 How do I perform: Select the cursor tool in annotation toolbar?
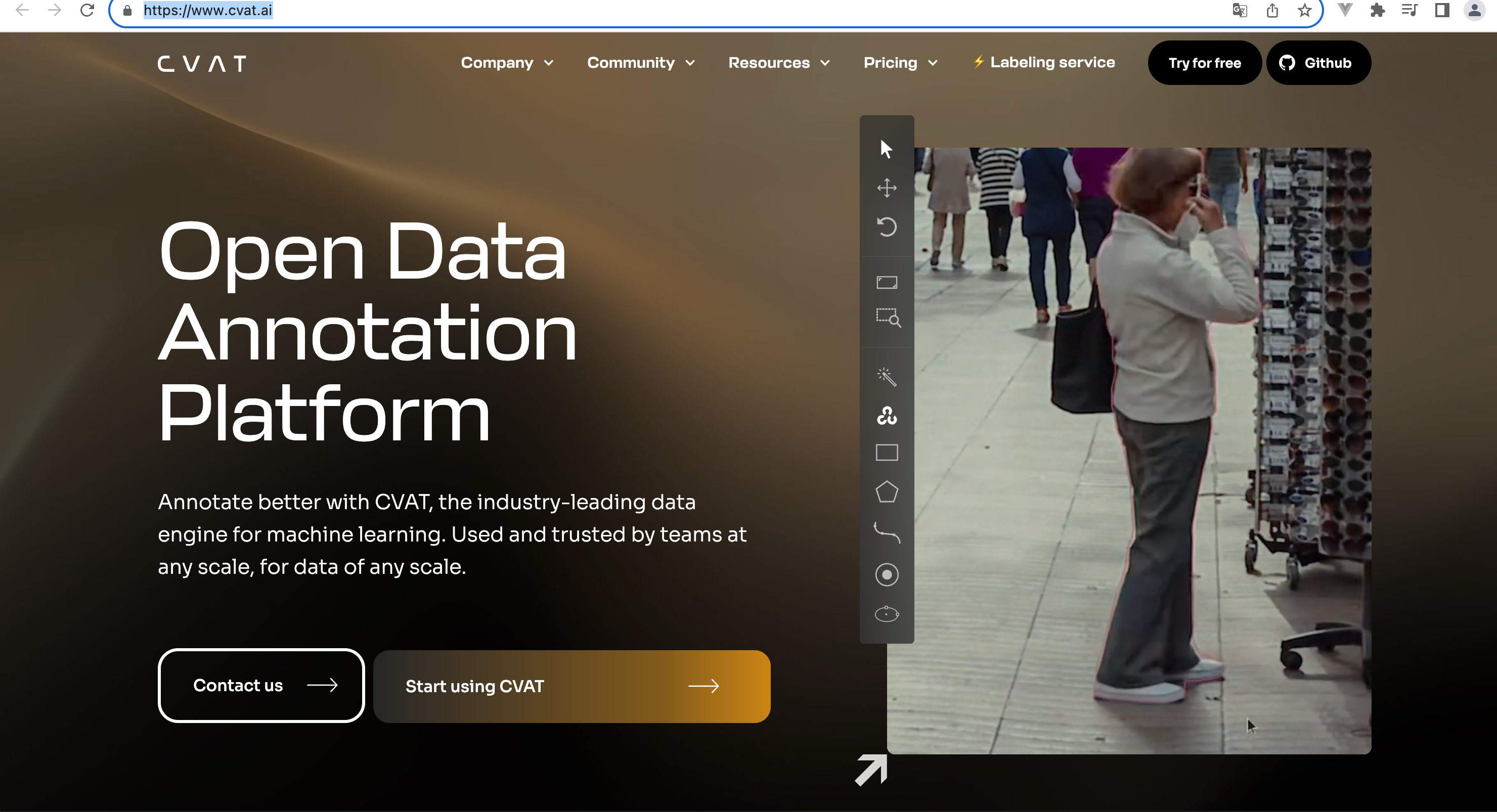click(x=886, y=149)
